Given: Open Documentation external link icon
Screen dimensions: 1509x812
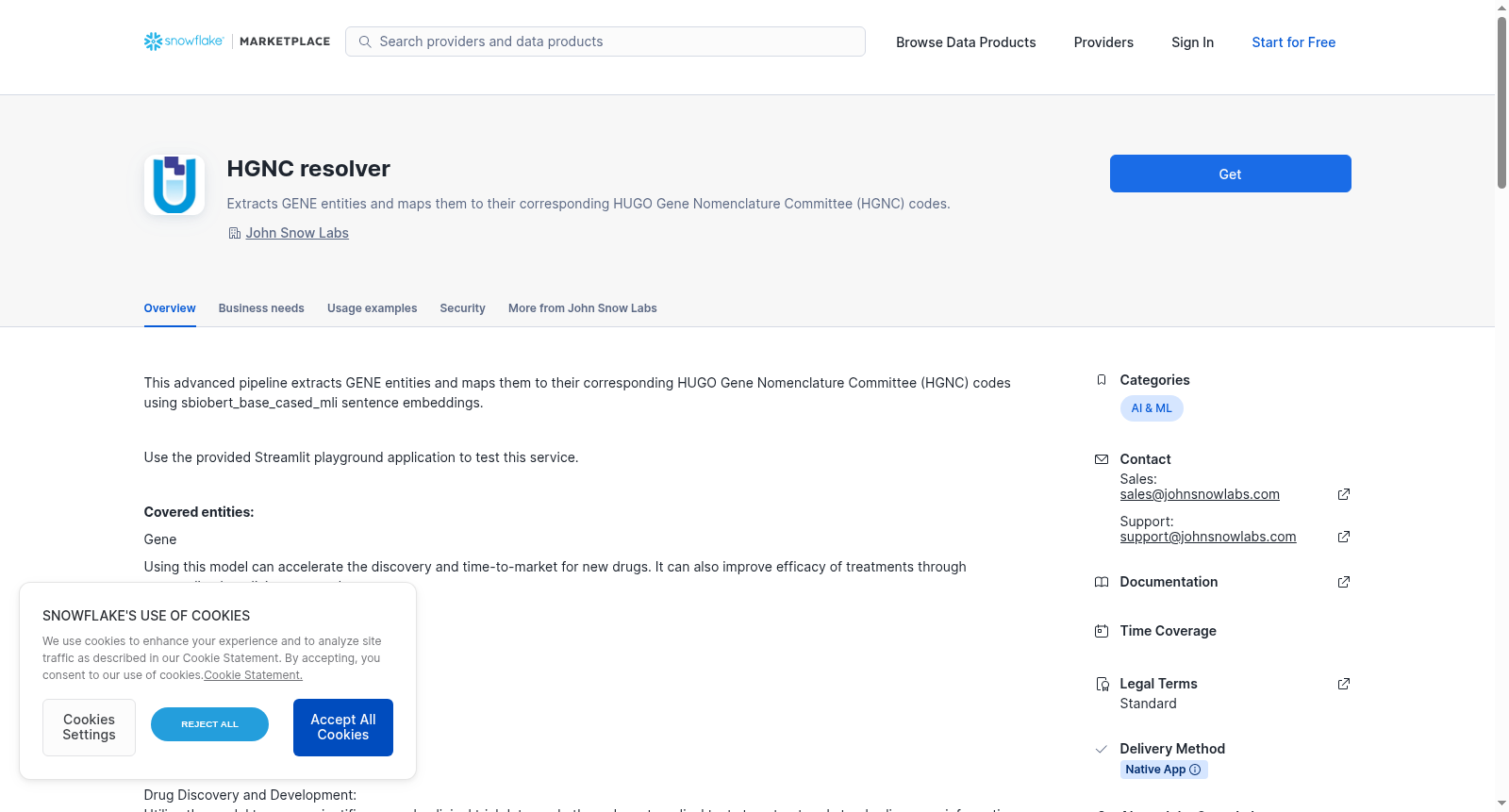Looking at the screenshot, I should point(1344,582).
